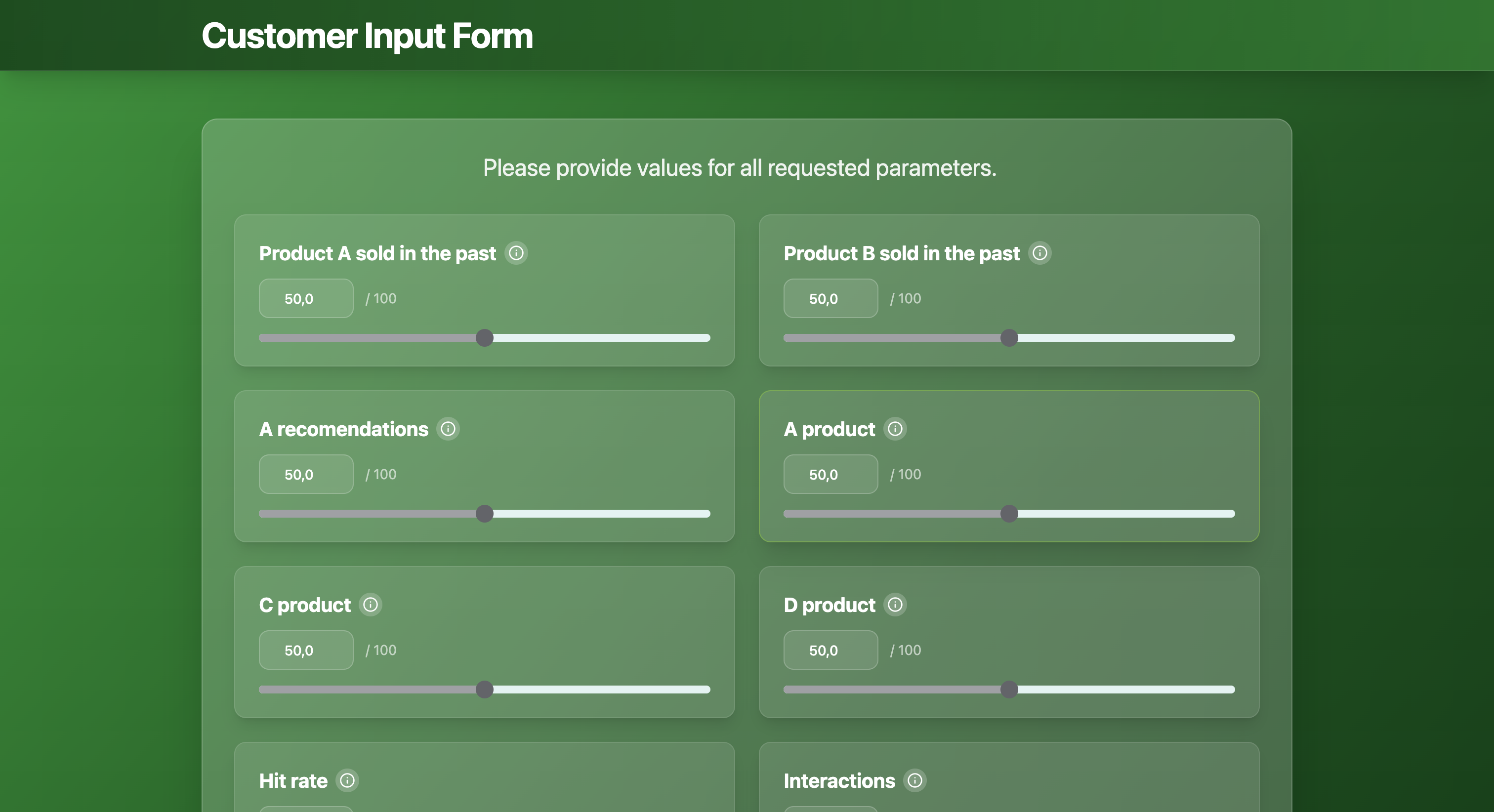The width and height of the screenshot is (1494, 812).
Task: Click the D product slider thumb
Action: [1008, 689]
